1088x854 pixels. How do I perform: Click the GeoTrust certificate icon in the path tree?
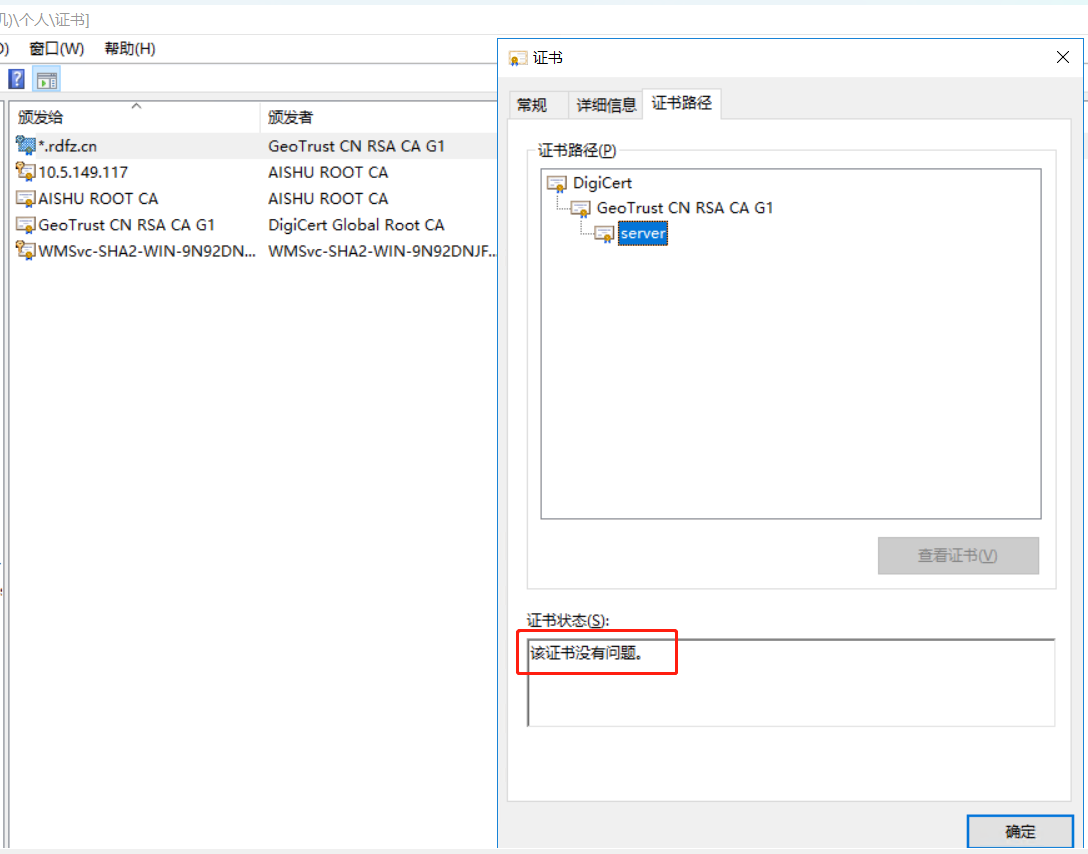581,207
